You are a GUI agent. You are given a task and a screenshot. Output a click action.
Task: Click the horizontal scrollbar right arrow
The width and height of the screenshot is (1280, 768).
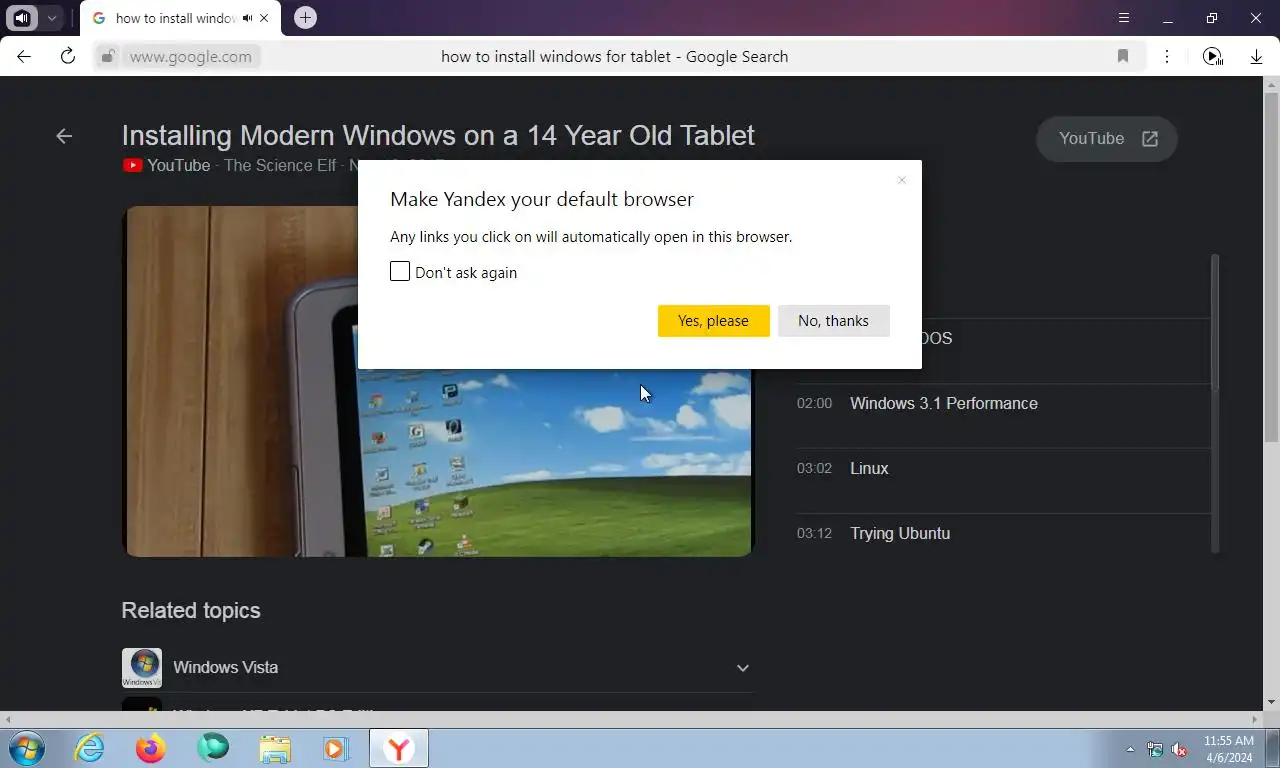pyautogui.click(x=1256, y=719)
